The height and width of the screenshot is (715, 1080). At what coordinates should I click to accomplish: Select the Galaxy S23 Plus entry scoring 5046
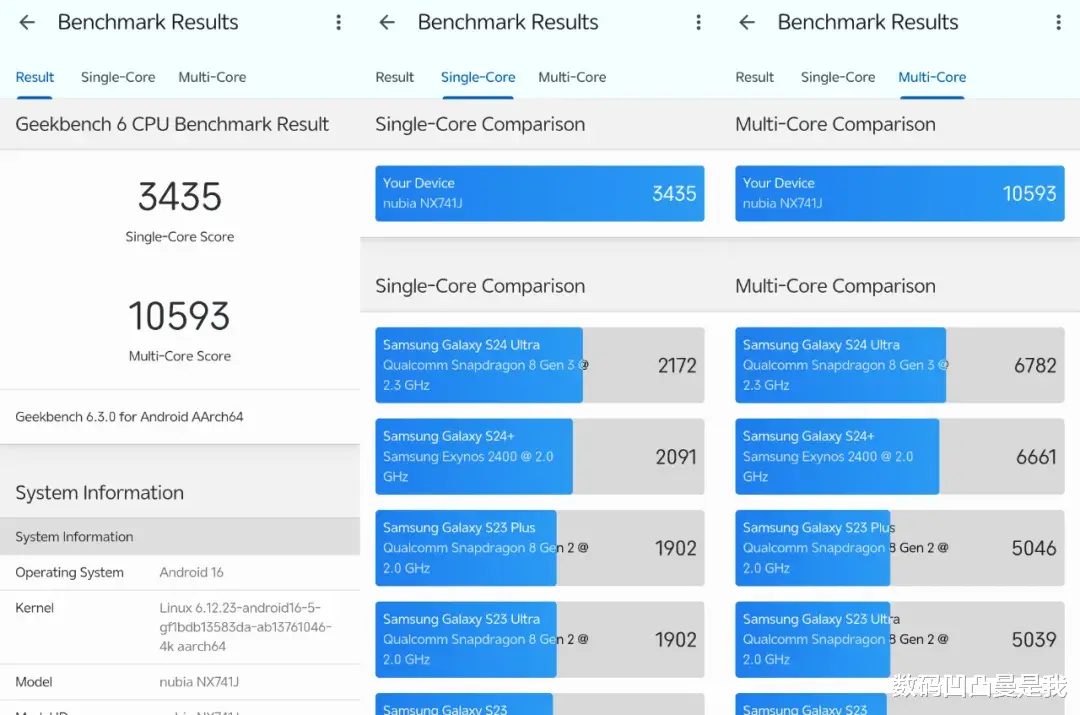pos(900,548)
